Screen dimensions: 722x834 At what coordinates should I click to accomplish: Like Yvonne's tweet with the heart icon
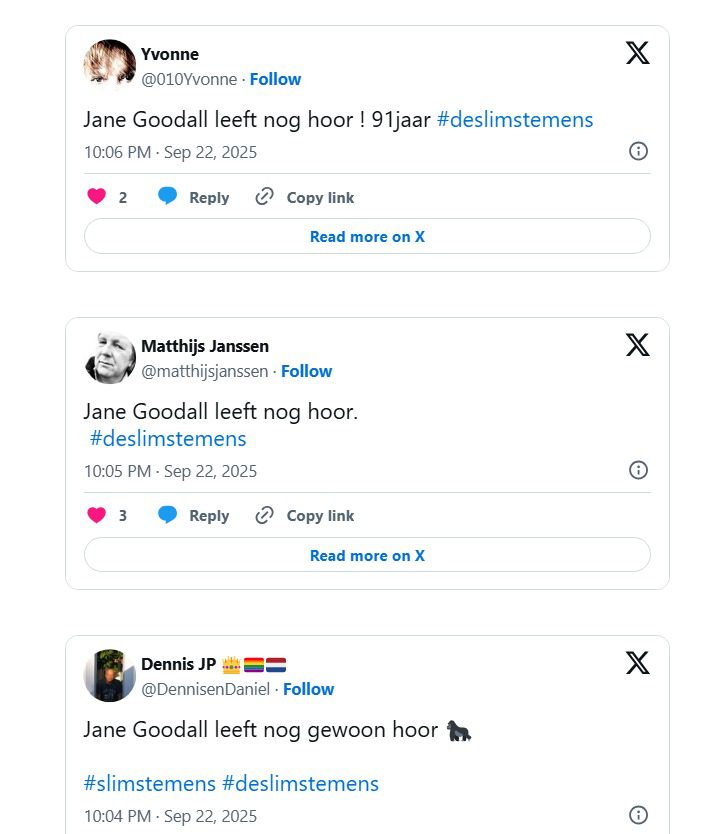[x=97, y=197]
